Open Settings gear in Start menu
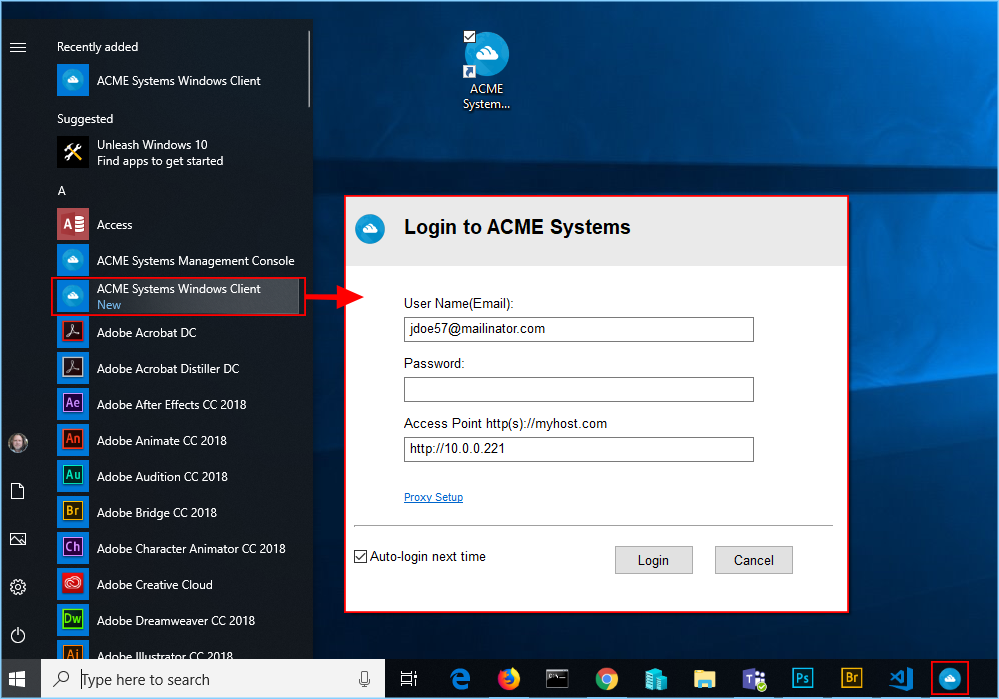 (x=18, y=587)
